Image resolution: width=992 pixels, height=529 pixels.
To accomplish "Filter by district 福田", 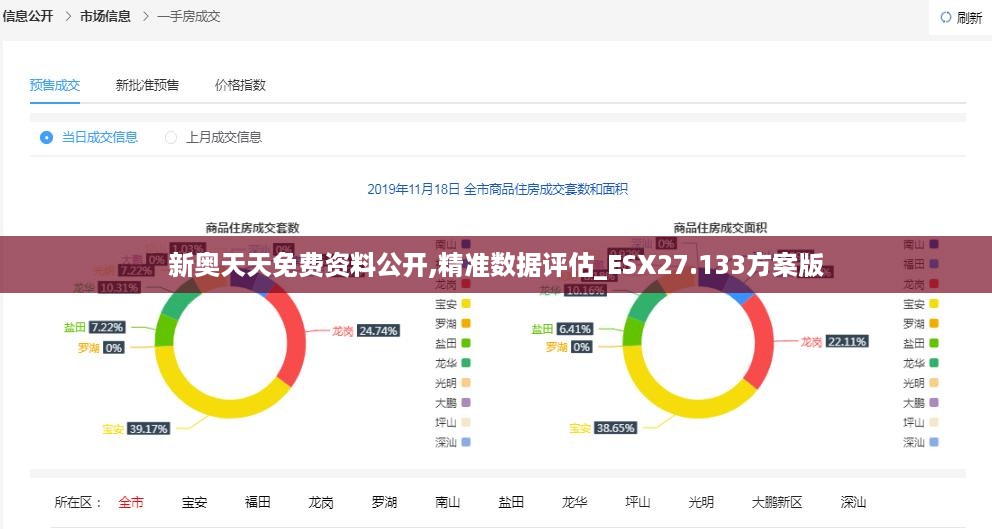I will [258, 502].
